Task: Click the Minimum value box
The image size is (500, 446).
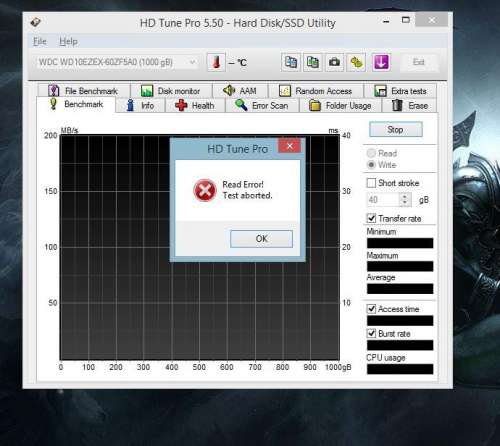Action: pos(400,243)
